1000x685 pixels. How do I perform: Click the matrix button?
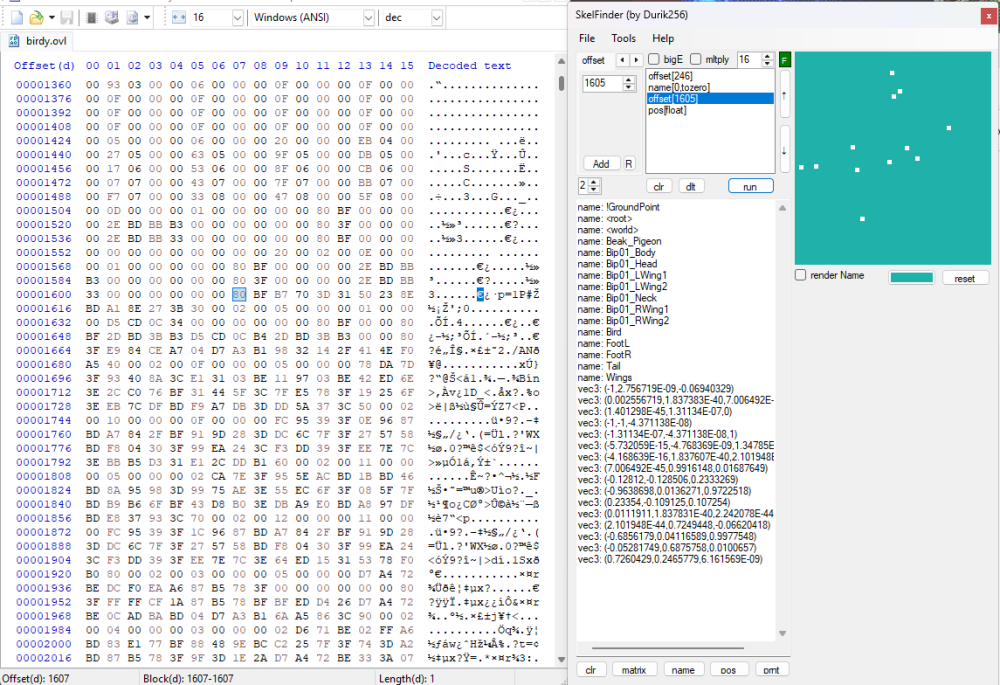(634, 670)
